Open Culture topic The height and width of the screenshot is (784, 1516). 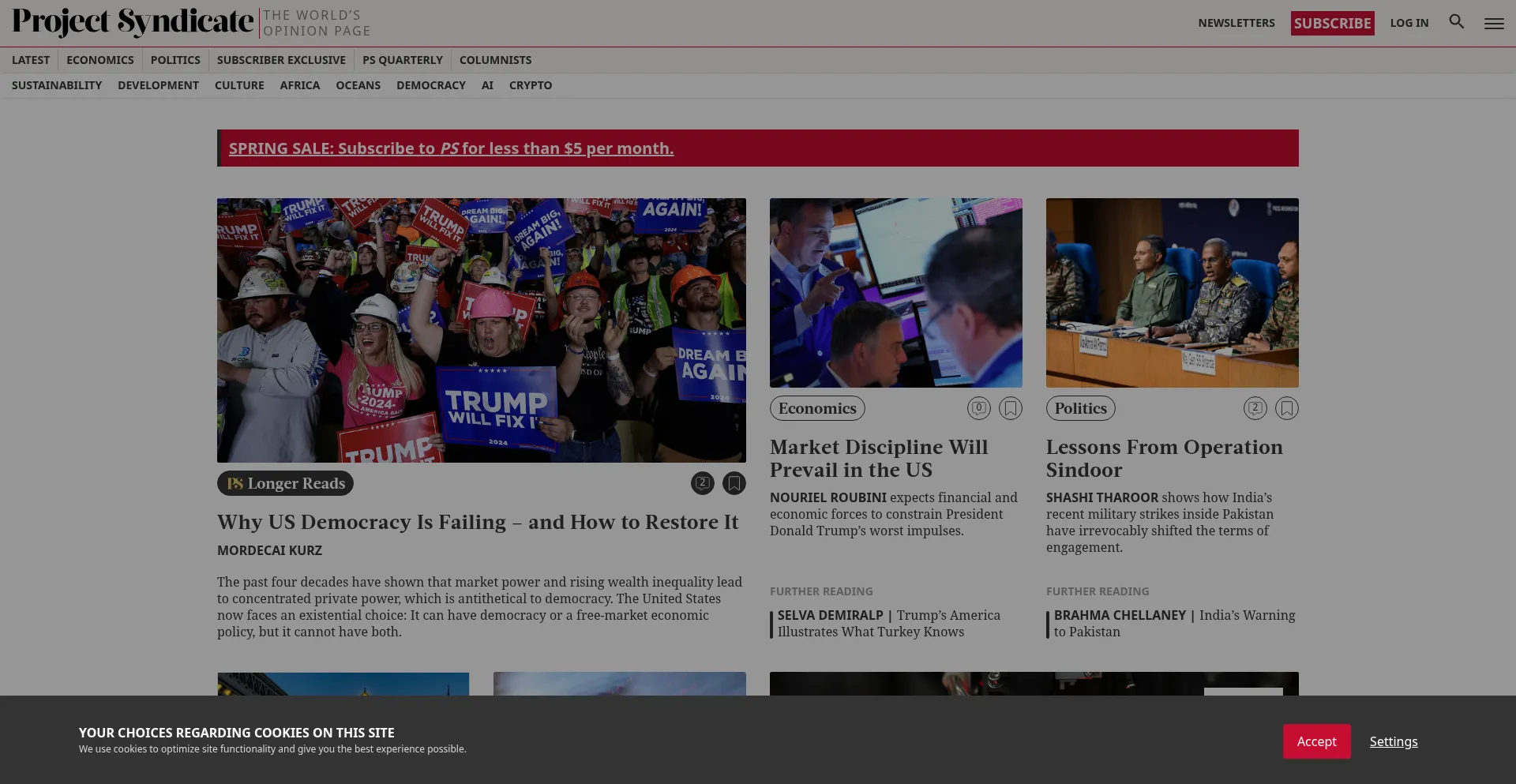click(239, 85)
